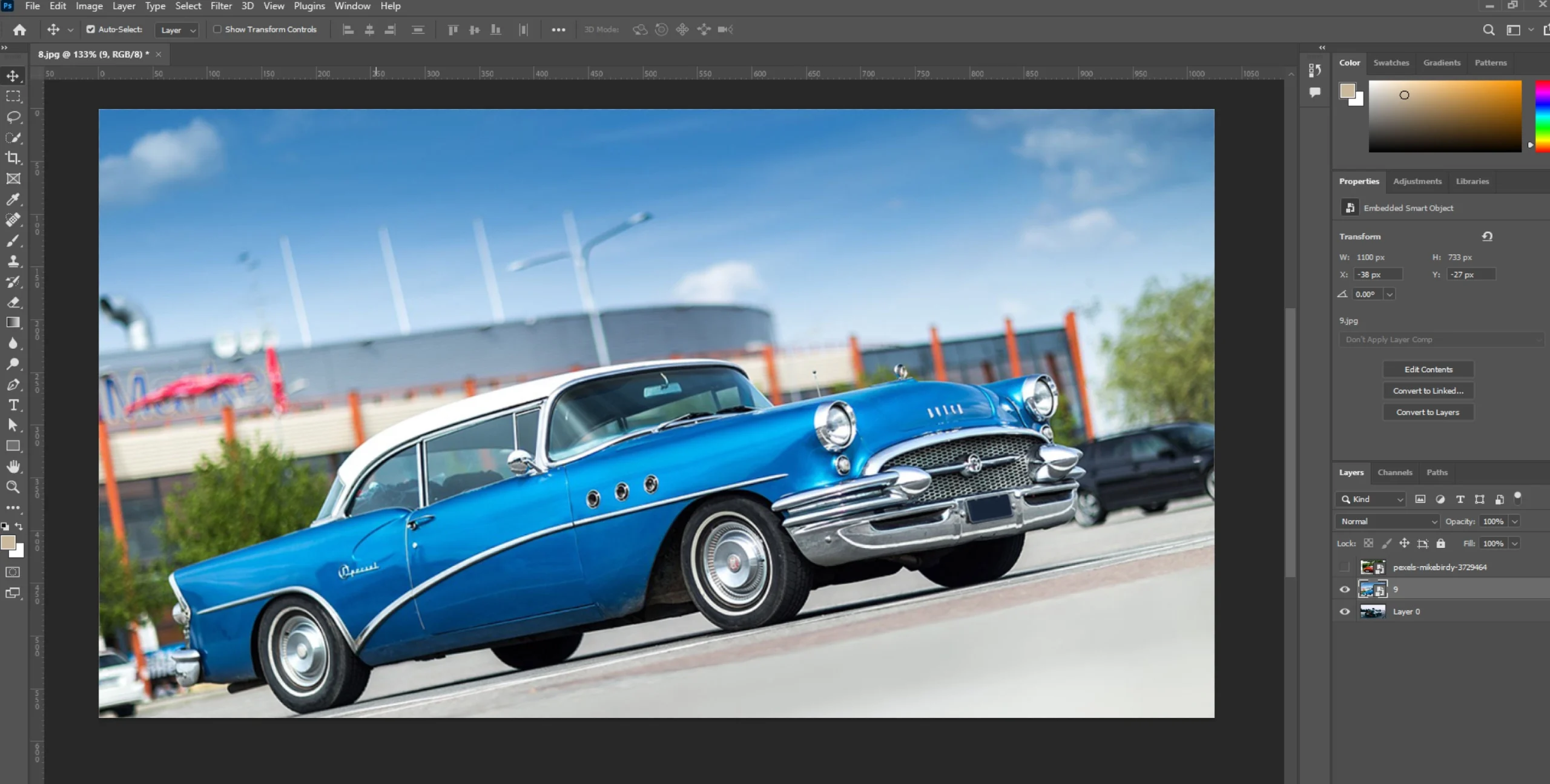This screenshot has width=1550, height=784.
Task: Click the hue spectrum slider strip
Action: [1543, 116]
